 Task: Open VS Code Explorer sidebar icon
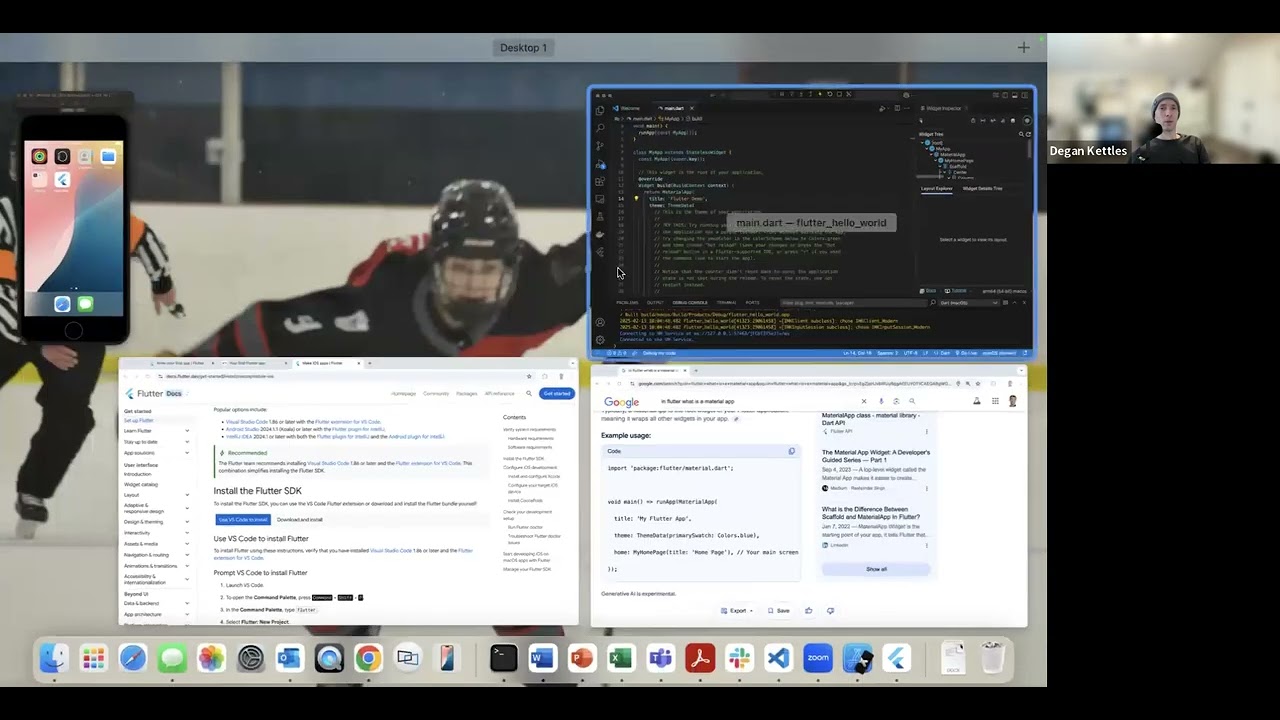tap(600, 110)
